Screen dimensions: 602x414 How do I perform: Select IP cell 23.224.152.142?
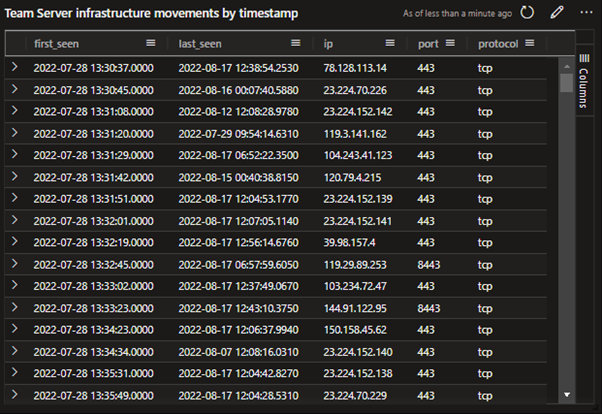pos(358,112)
